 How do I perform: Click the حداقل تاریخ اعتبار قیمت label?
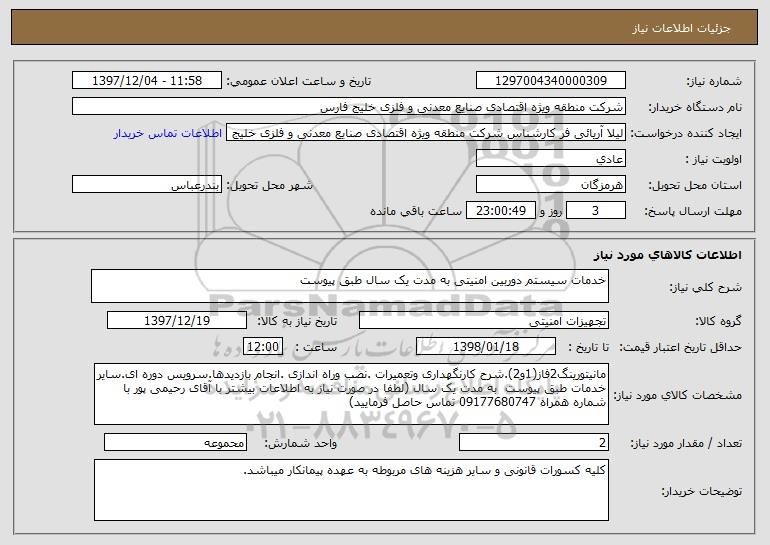[681, 347]
